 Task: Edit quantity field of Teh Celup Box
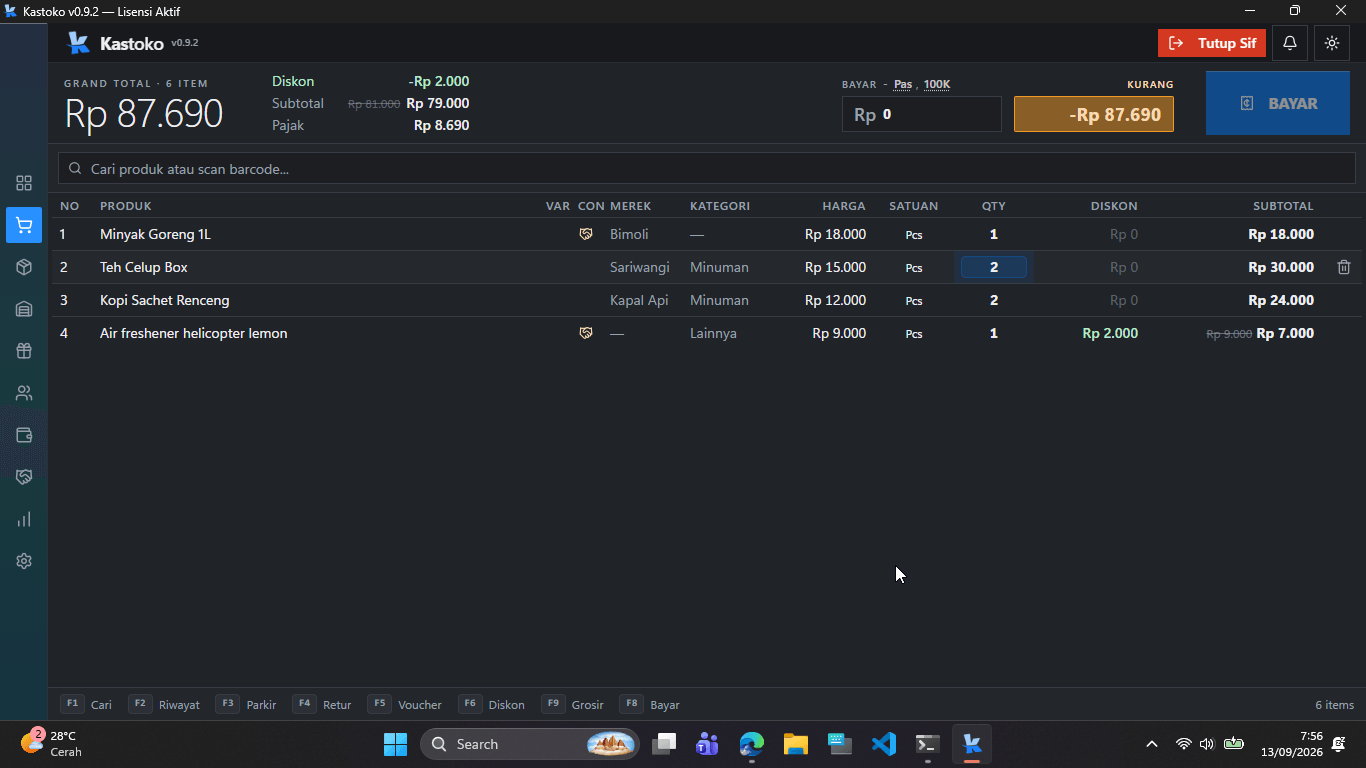[994, 267]
